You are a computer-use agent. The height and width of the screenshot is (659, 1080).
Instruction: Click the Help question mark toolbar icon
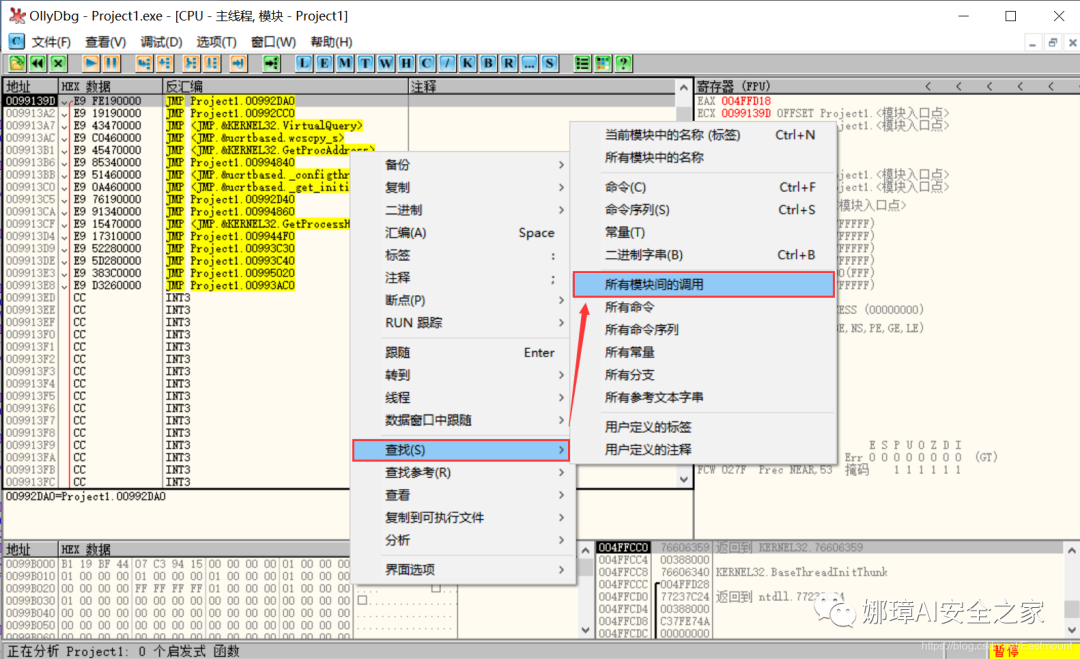tap(623, 63)
